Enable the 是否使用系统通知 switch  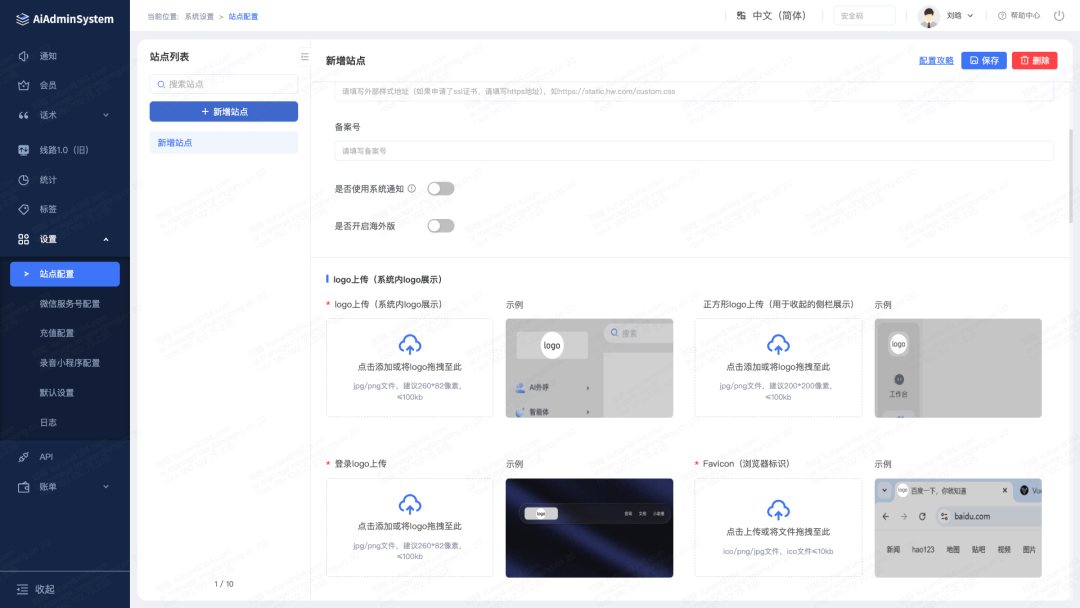pos(440,188)
